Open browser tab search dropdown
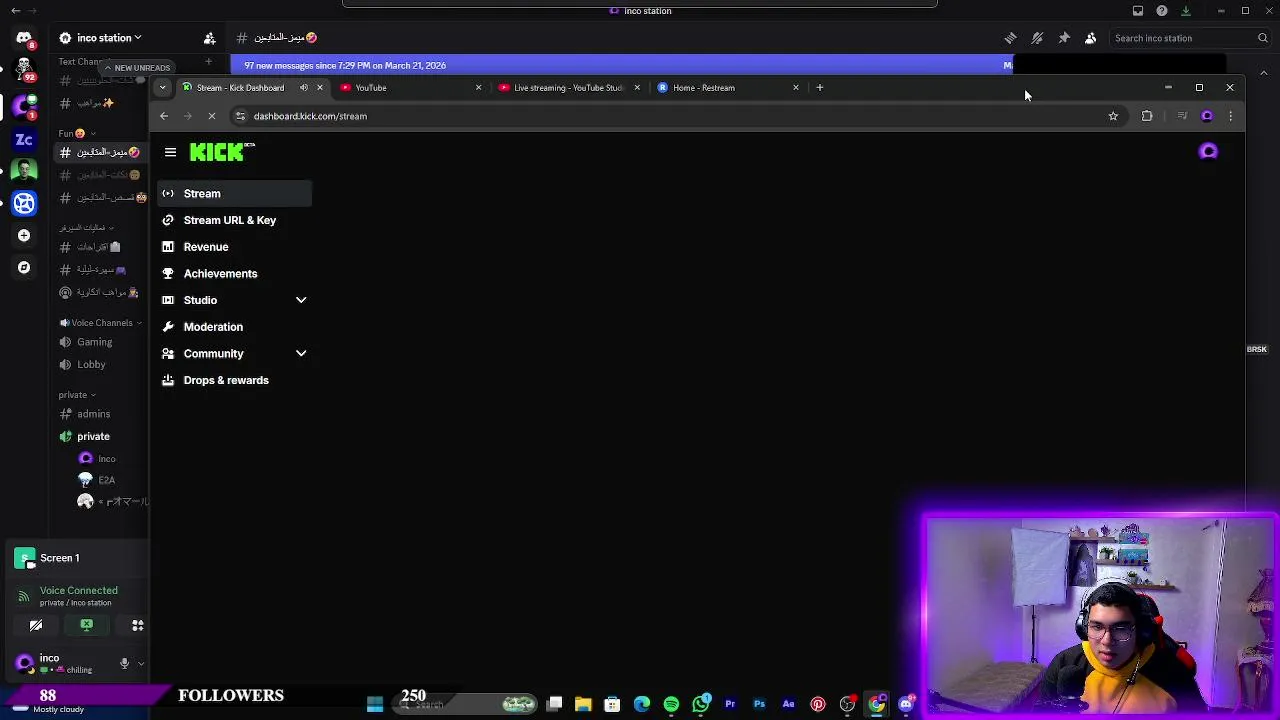Image resolution: width=1280 pixels, height=720 pixels. pyautogui.click(x=162, y=88)
